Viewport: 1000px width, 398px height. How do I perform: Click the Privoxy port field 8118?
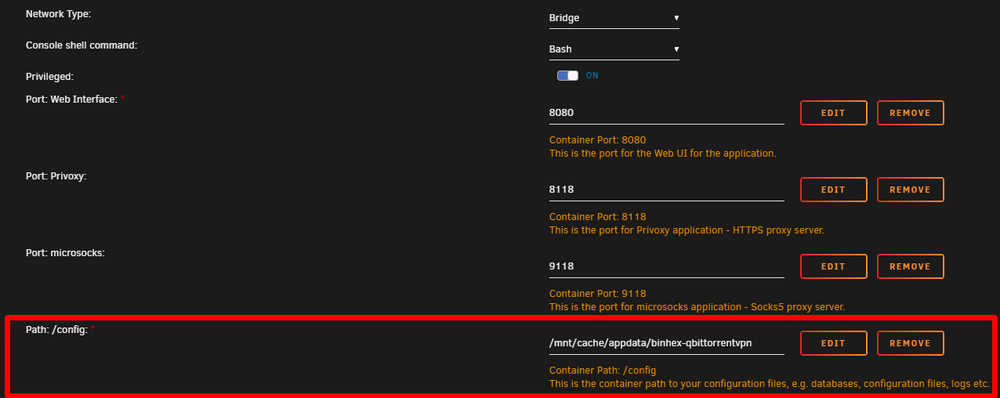[x=666, y=189]
